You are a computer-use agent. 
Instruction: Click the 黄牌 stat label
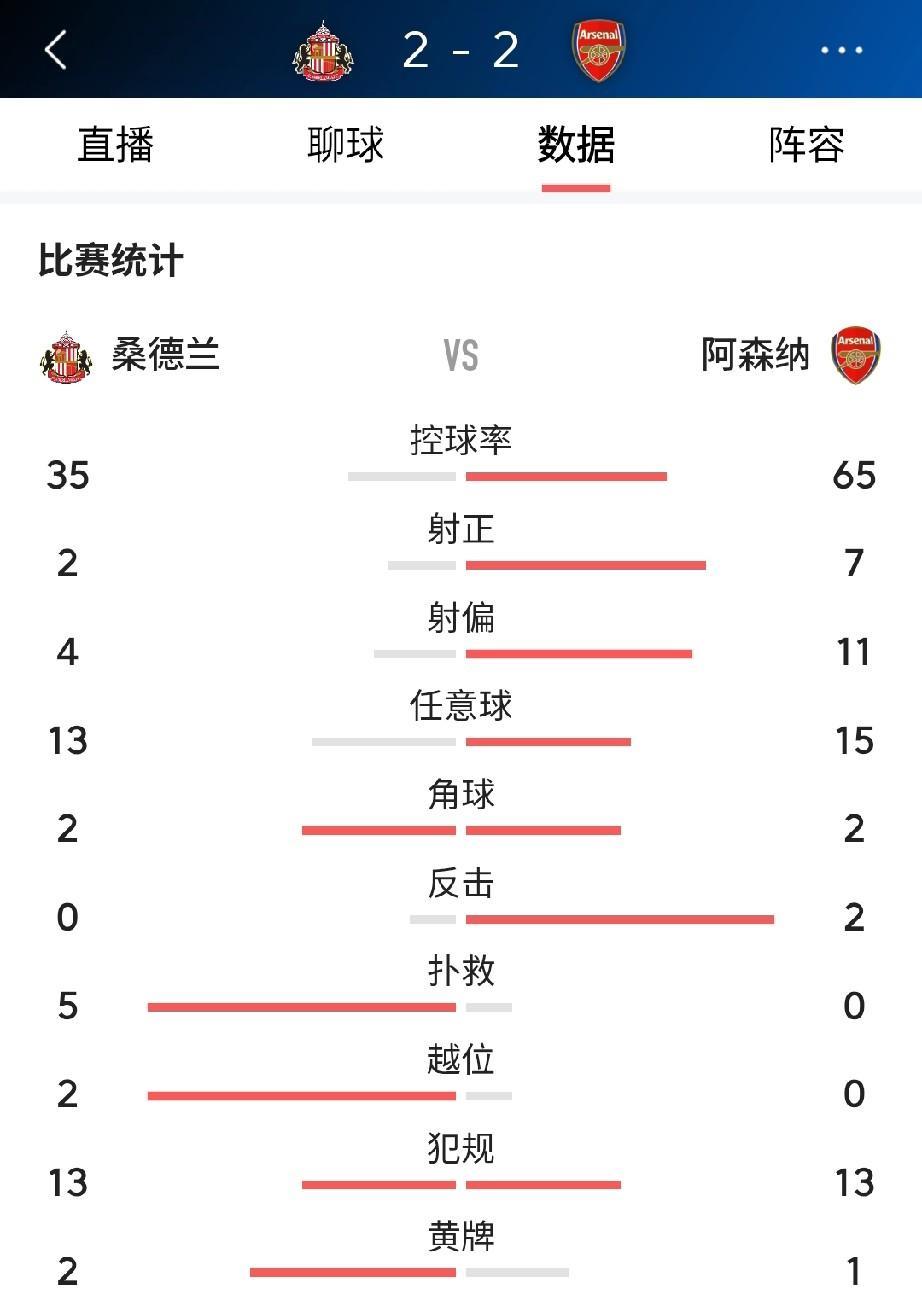coord(460,1239)
